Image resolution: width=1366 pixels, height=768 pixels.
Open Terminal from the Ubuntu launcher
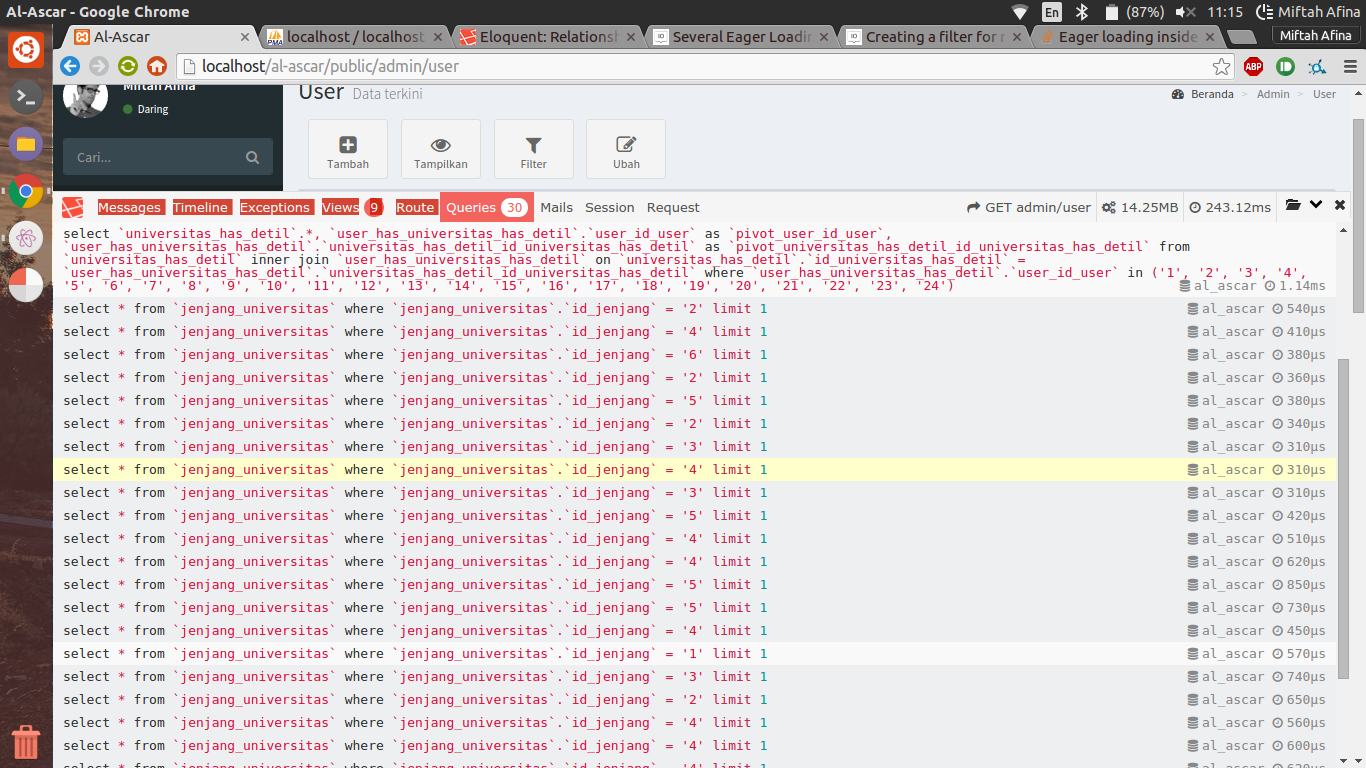coord(26,97)
